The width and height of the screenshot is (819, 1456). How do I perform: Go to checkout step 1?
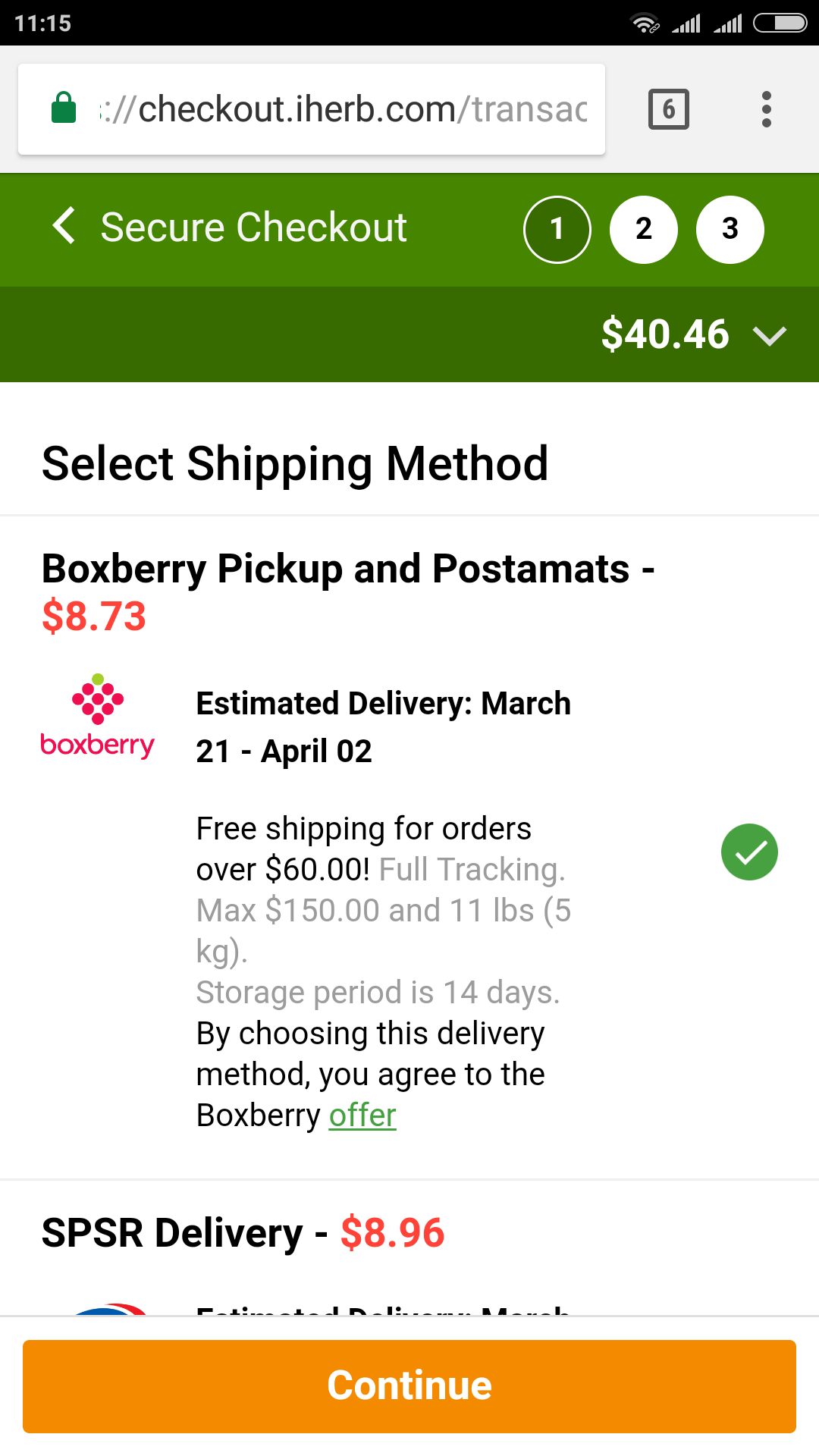pos(557,229)
